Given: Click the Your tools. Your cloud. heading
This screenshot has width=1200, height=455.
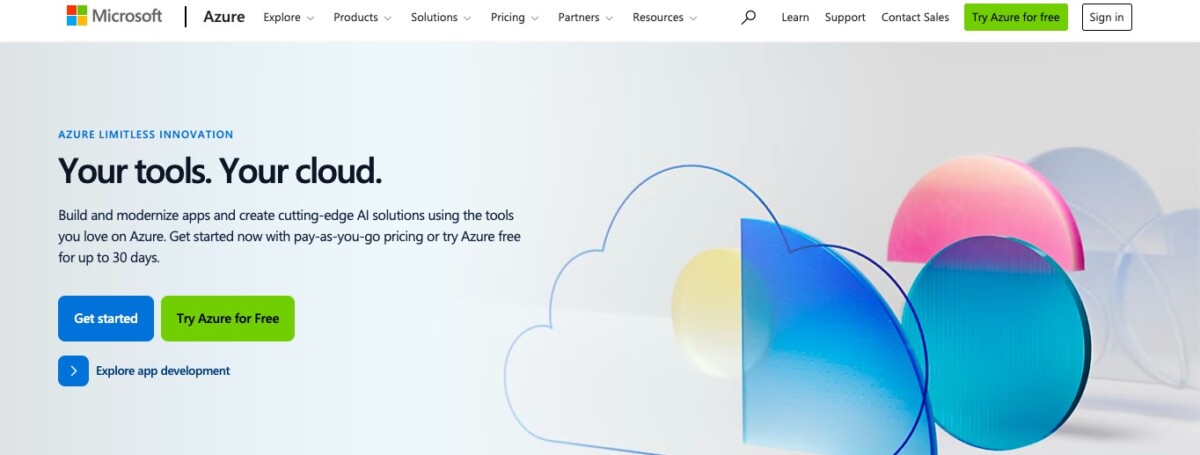Looking at the screenshot, I should [x=220, y=171].
